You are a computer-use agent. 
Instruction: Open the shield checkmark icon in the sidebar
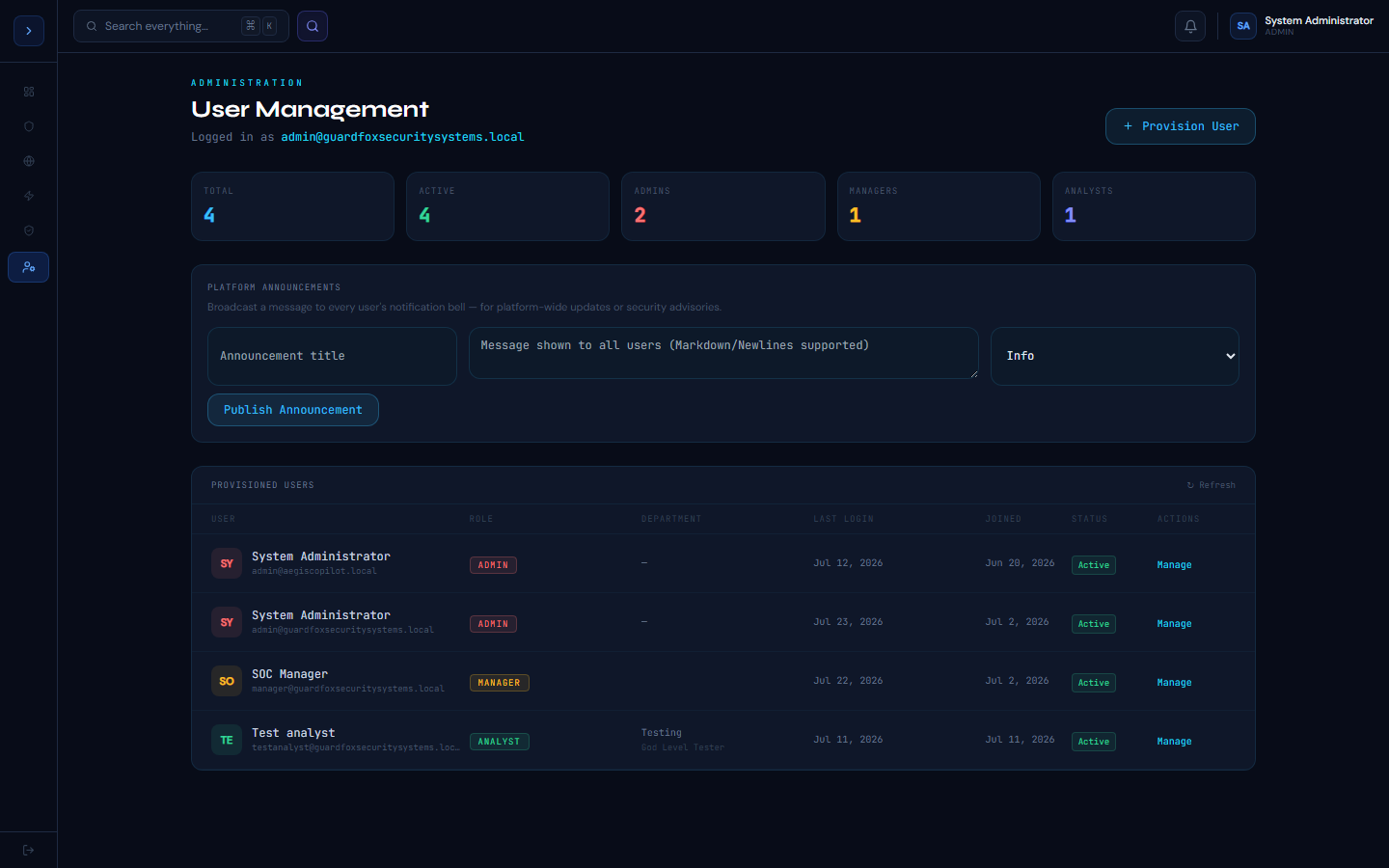29,231
